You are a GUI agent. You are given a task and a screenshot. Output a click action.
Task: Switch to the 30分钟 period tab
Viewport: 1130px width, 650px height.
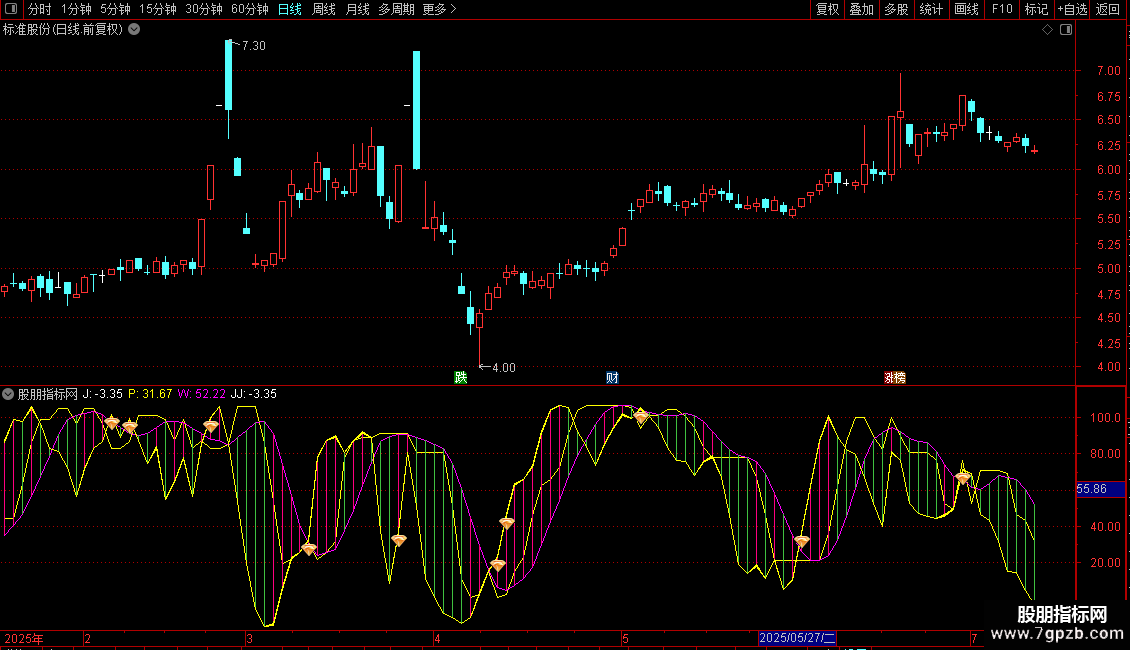pos(203,9)
